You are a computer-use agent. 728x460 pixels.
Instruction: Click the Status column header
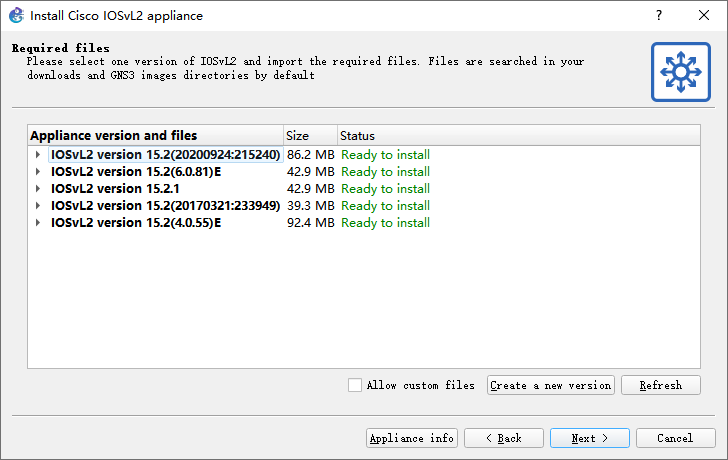(519, 136)
